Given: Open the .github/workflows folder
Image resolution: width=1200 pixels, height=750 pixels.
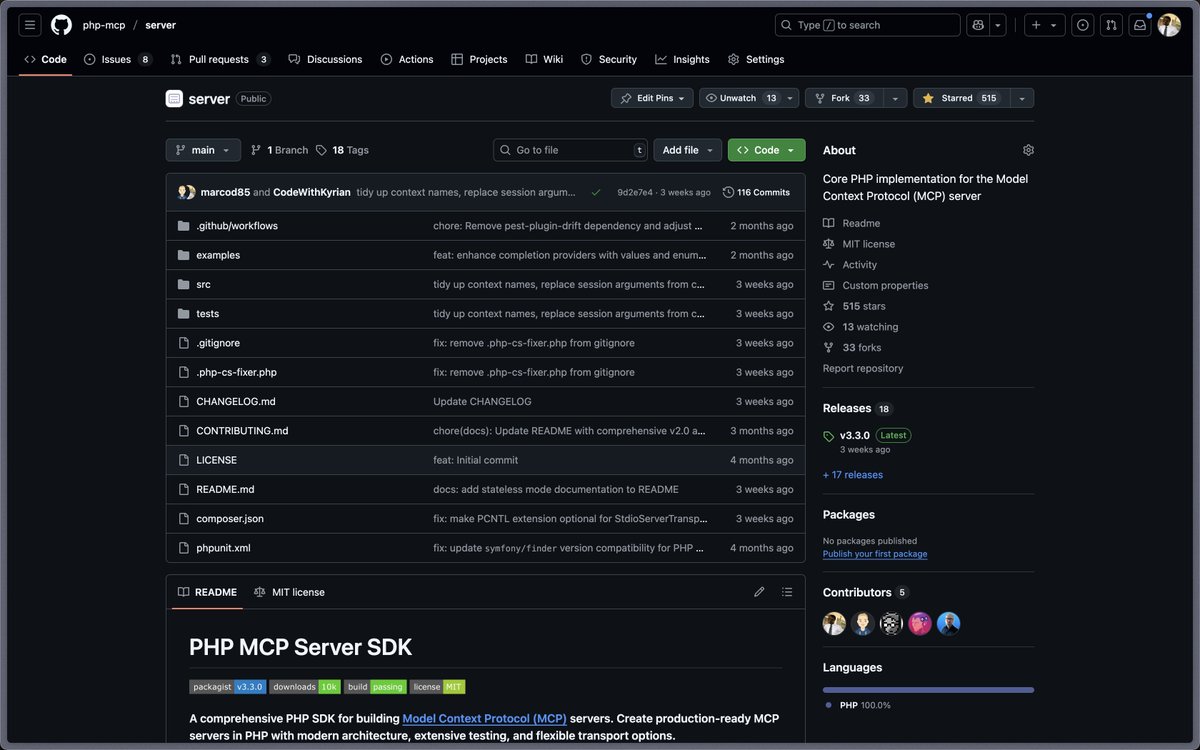Looking at the screenshot, I should click(x=237, y=226).
